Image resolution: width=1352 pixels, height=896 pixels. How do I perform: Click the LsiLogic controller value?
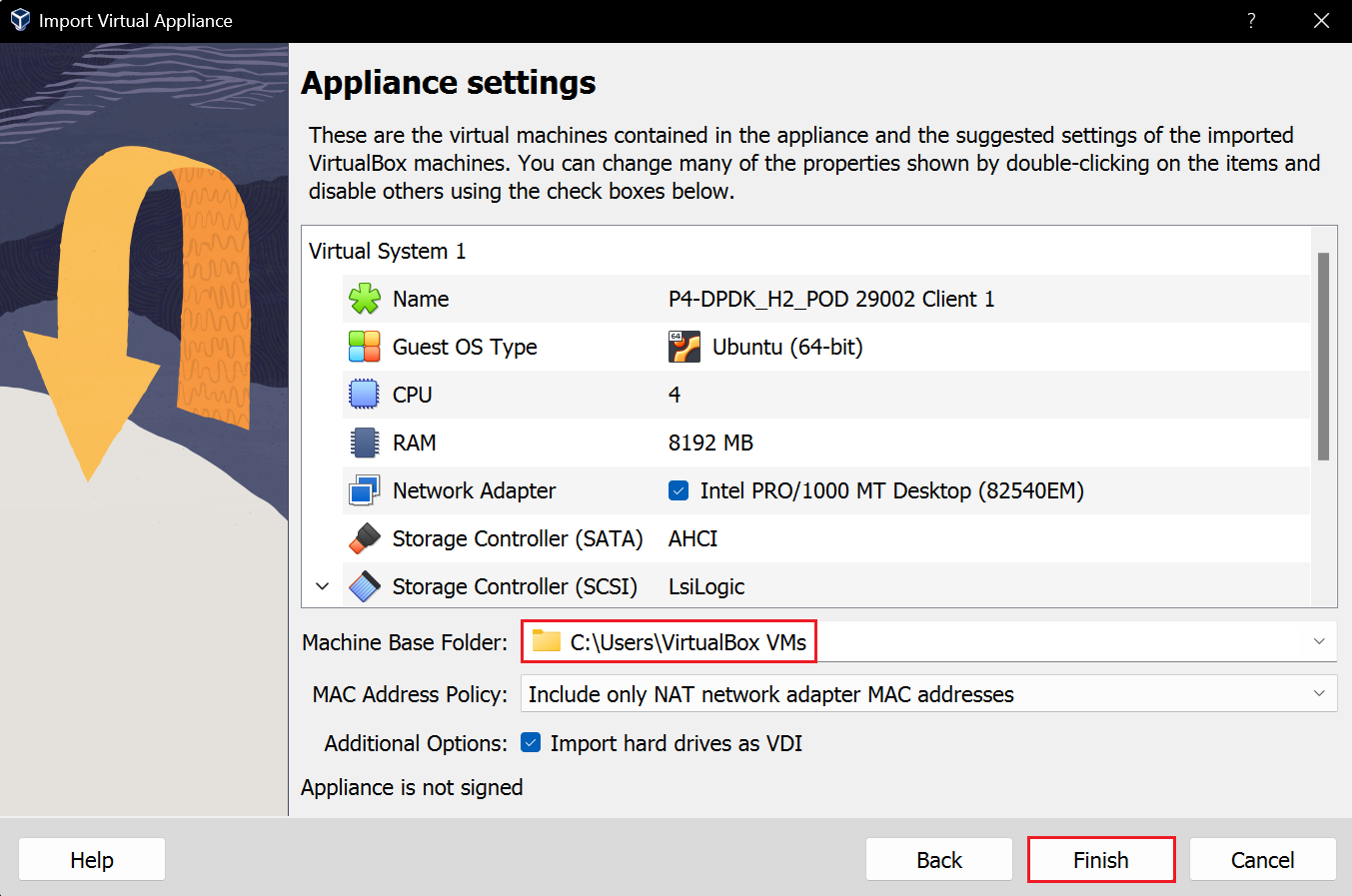click(706, 586)
